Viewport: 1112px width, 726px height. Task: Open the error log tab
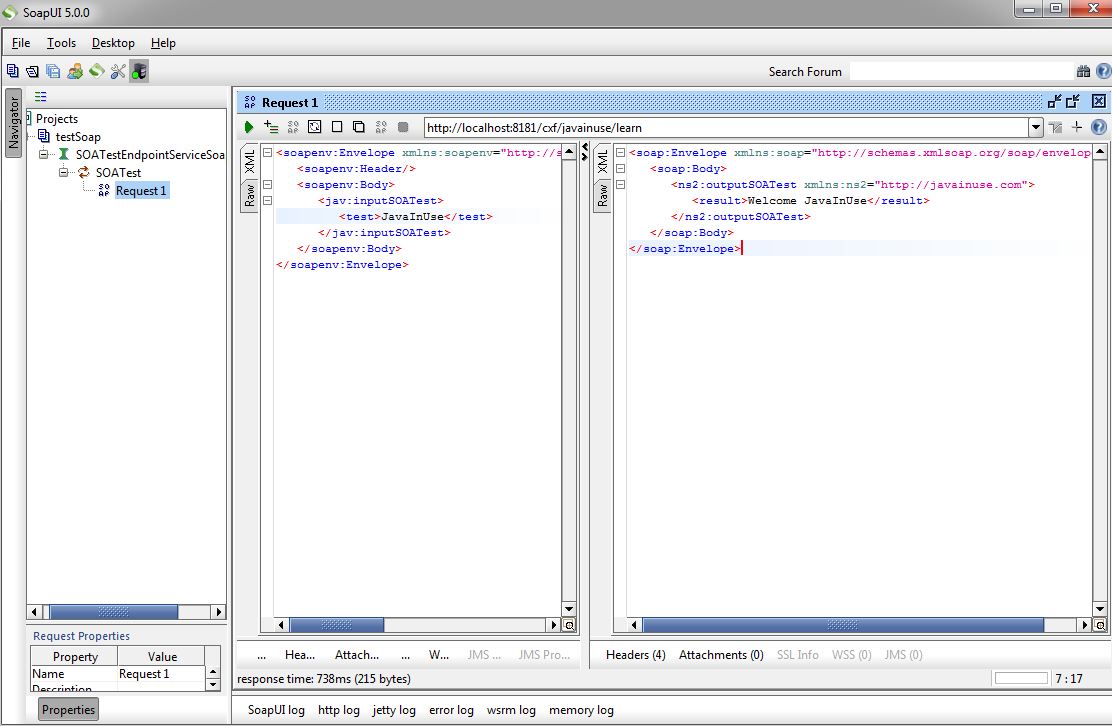[451, 710]
